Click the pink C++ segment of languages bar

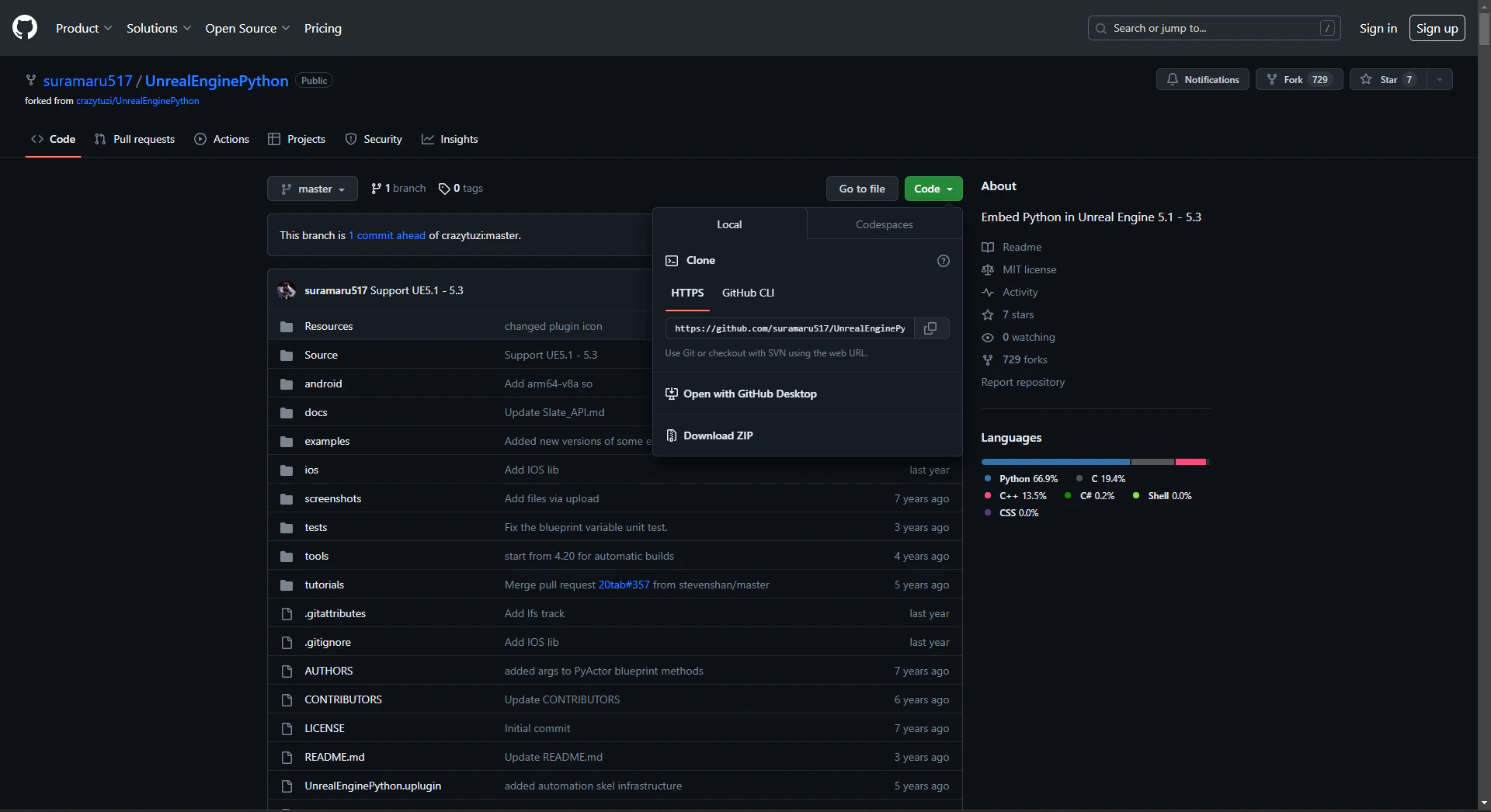point(1190,462)
